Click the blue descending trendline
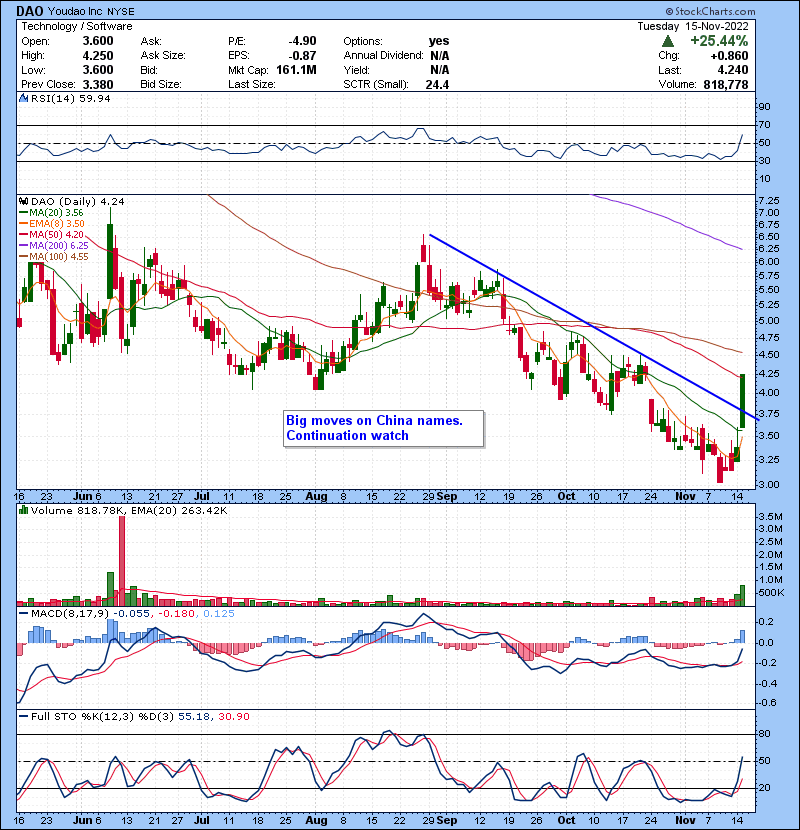 tap(594, 328)
